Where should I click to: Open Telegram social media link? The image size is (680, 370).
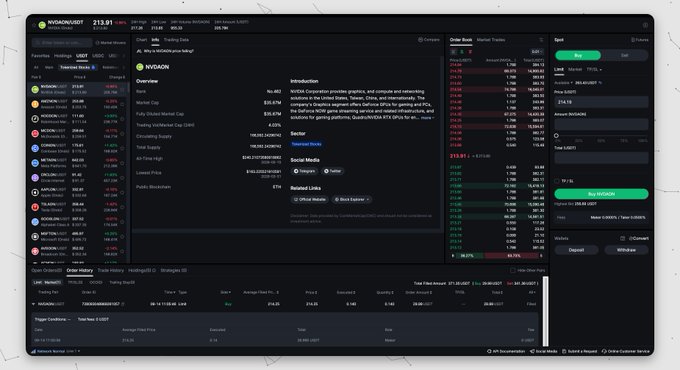pos(304,171)
